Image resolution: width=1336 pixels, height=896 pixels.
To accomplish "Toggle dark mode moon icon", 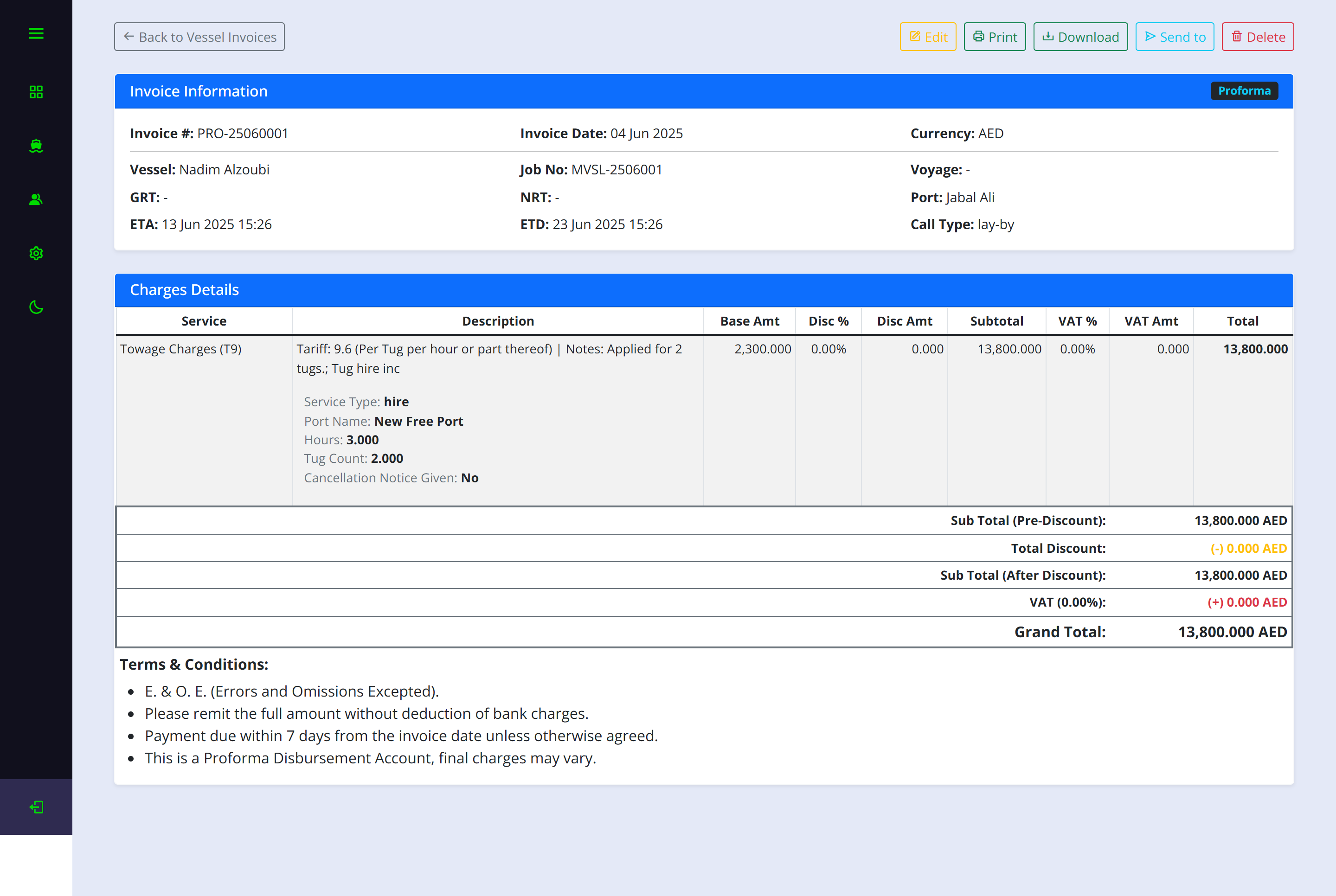I will tap(36, 307).
